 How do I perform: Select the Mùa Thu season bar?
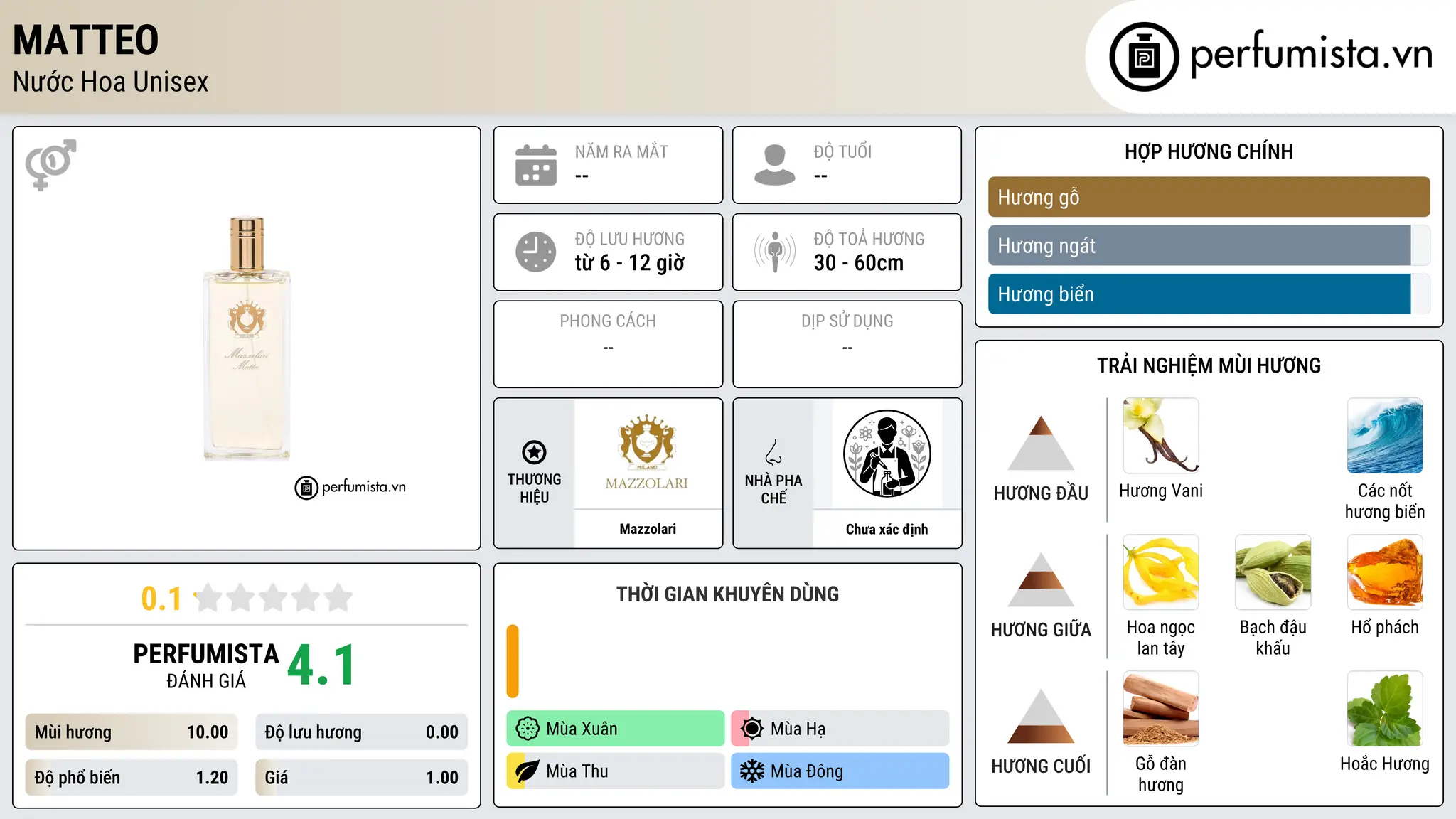pyautogui.click(x=616, y=771)
